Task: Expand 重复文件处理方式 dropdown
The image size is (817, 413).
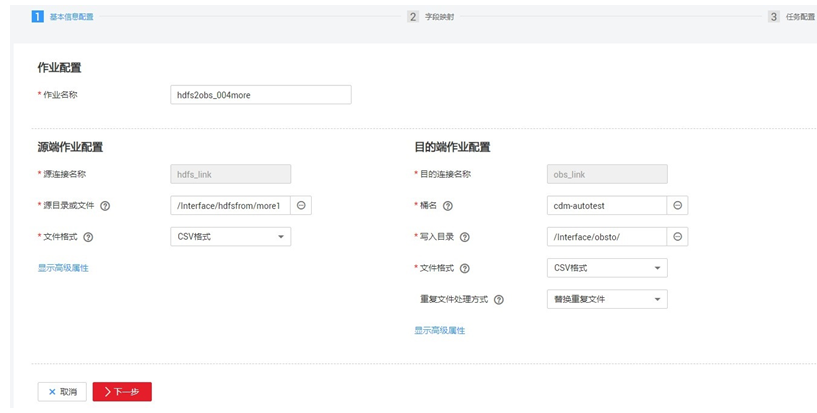Action: [x=606, y=299]
